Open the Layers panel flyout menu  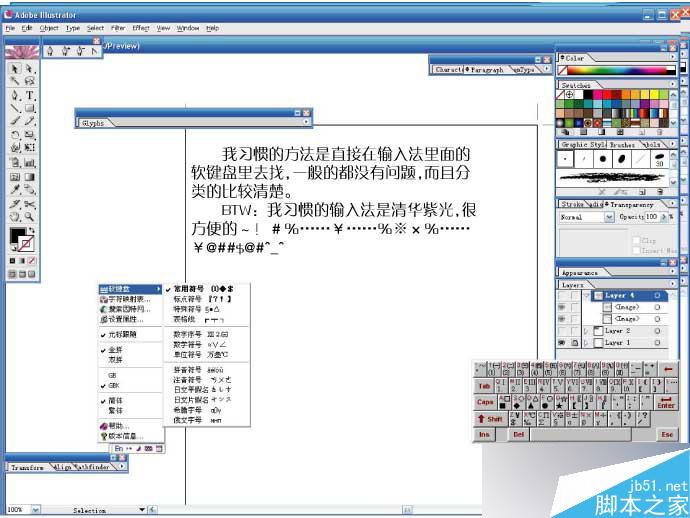[672, 284]
